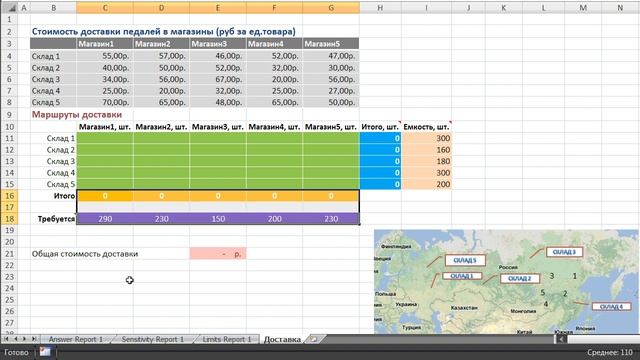Click the 'СКЛАД 5' callout on the map
Image resolution: width=640 pixels, height=360 pixels.
coord(465,260)
